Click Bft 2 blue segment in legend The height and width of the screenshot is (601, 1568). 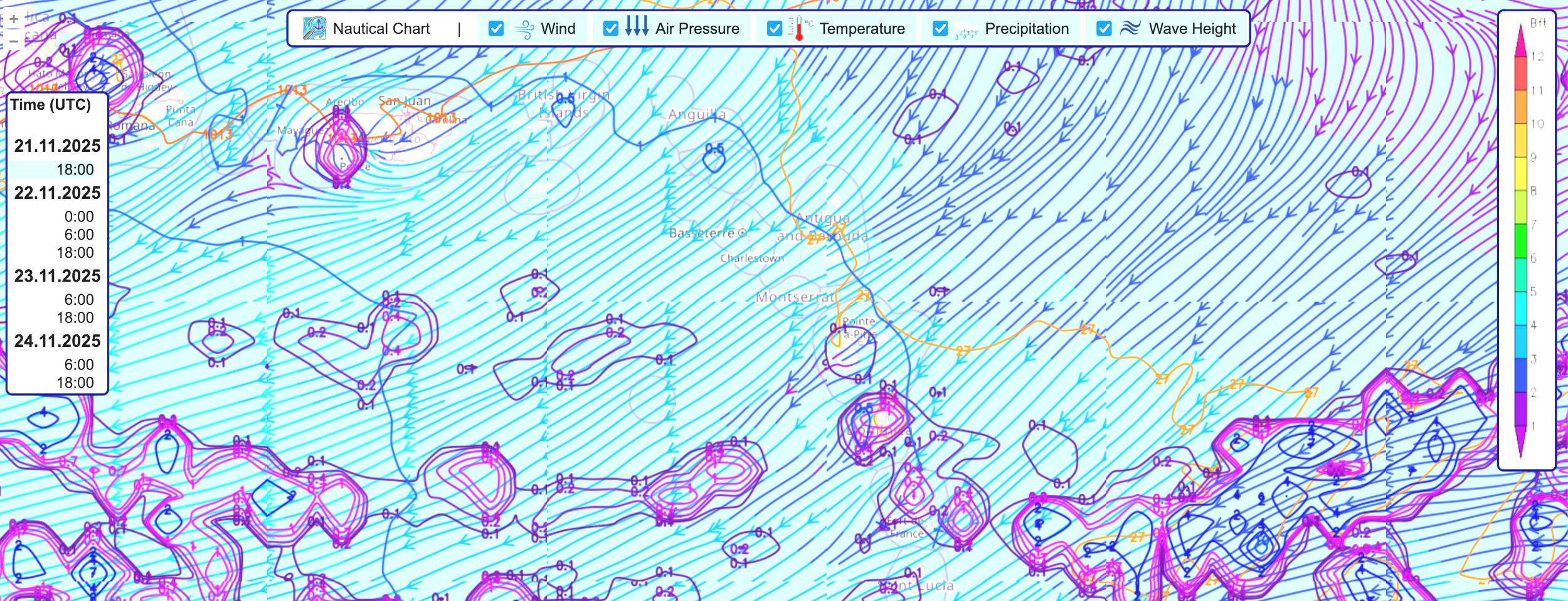pos(1521,375)
